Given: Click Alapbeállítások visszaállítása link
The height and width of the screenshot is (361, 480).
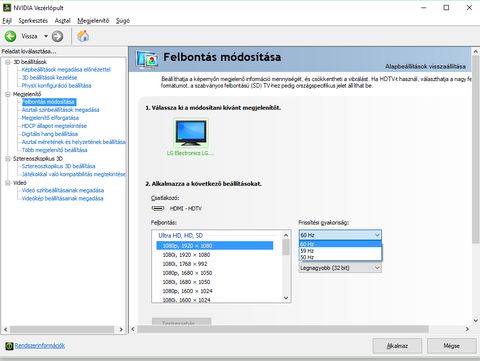Looking at the screenshot, I should point(425,66).
